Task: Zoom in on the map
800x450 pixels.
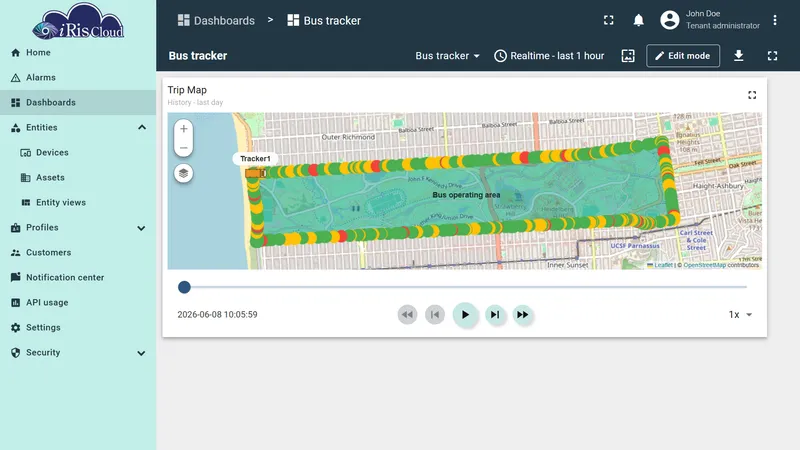Action: click(184, 129)
